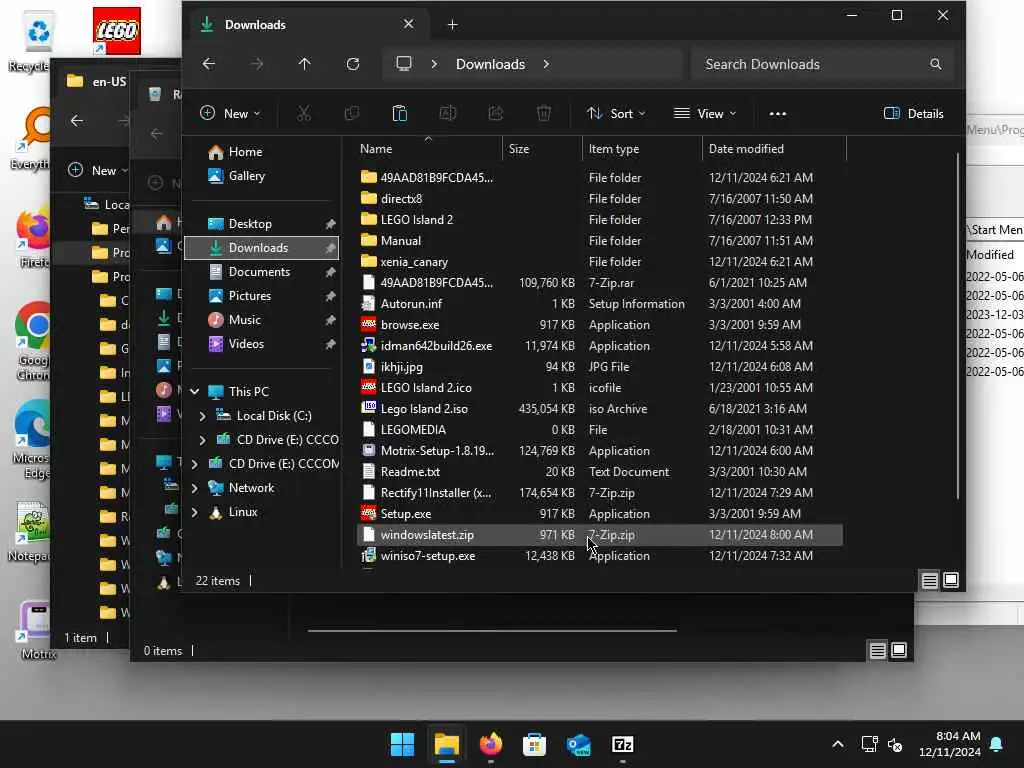
Task: Select the ikhji.jpg image file
Action: point(600,367)
